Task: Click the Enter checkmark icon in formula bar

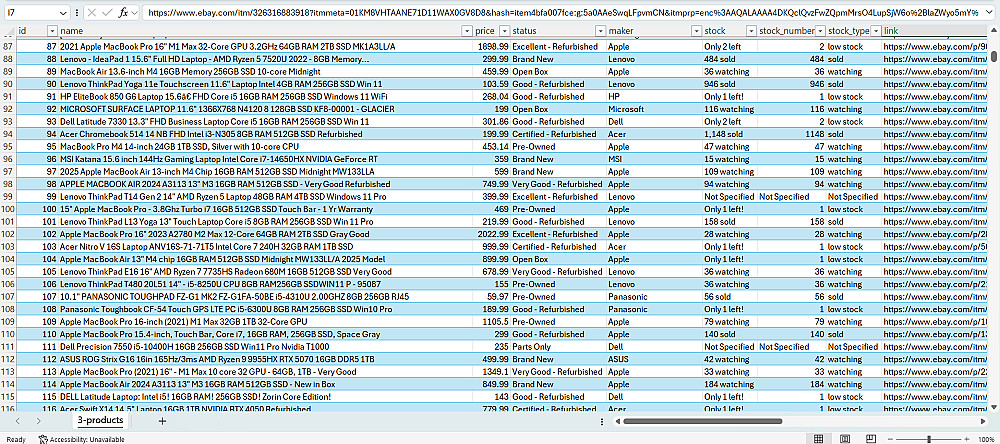Action: coord(107,13)
